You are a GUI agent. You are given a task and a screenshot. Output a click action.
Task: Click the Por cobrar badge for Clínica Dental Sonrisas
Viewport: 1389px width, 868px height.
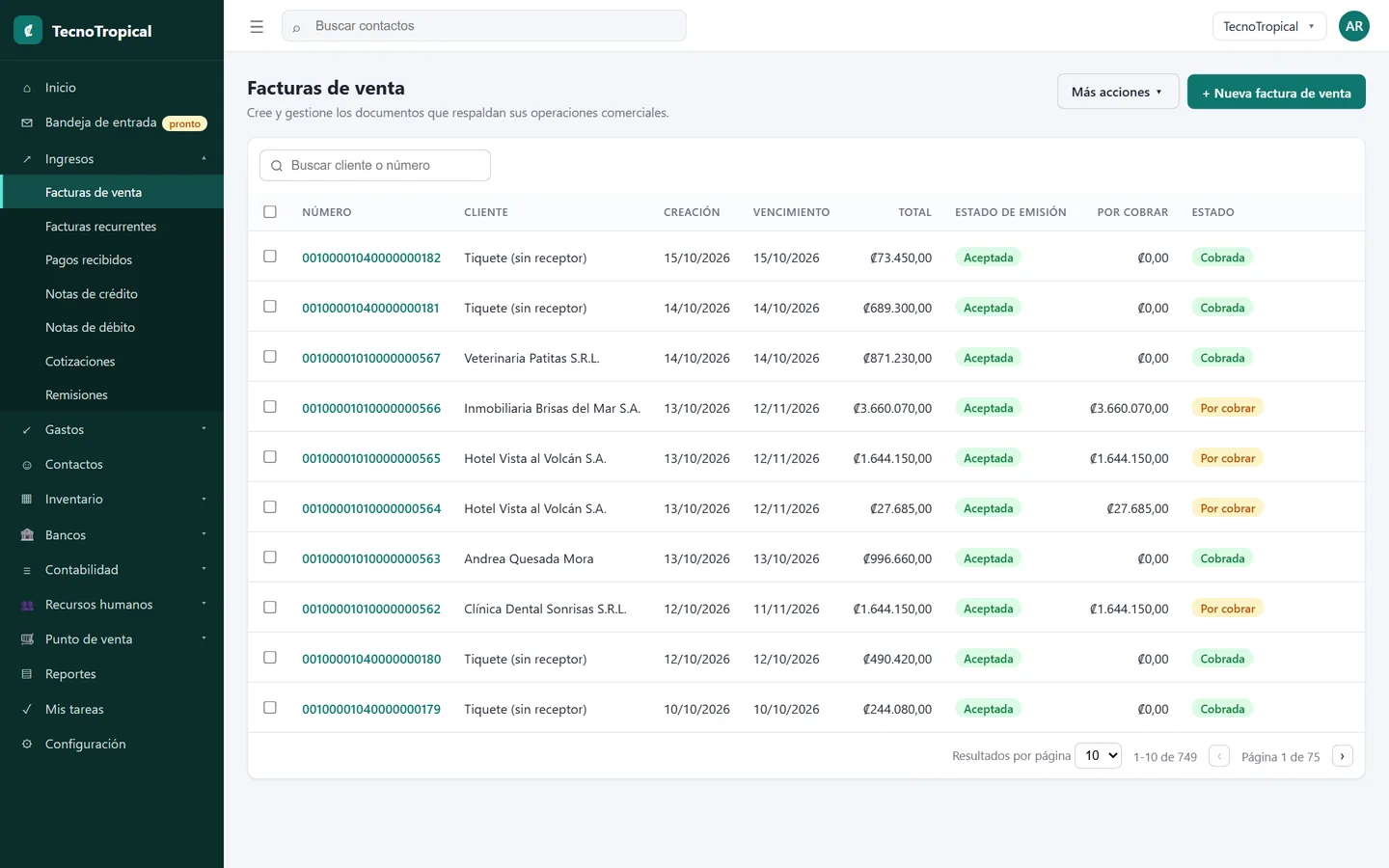click(x=1227, y=609)
